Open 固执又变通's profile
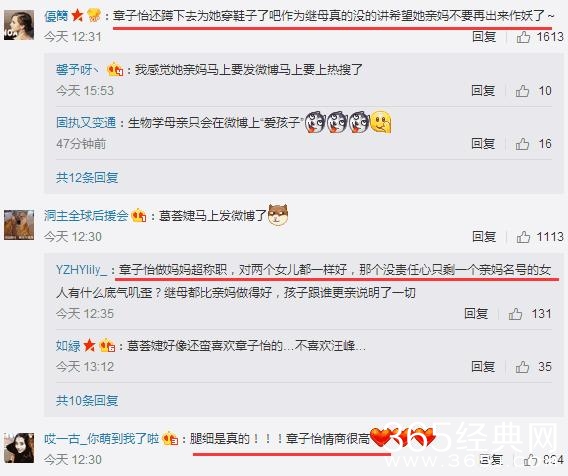This screenshot has height=476, width=568. (x=86, y=122)
